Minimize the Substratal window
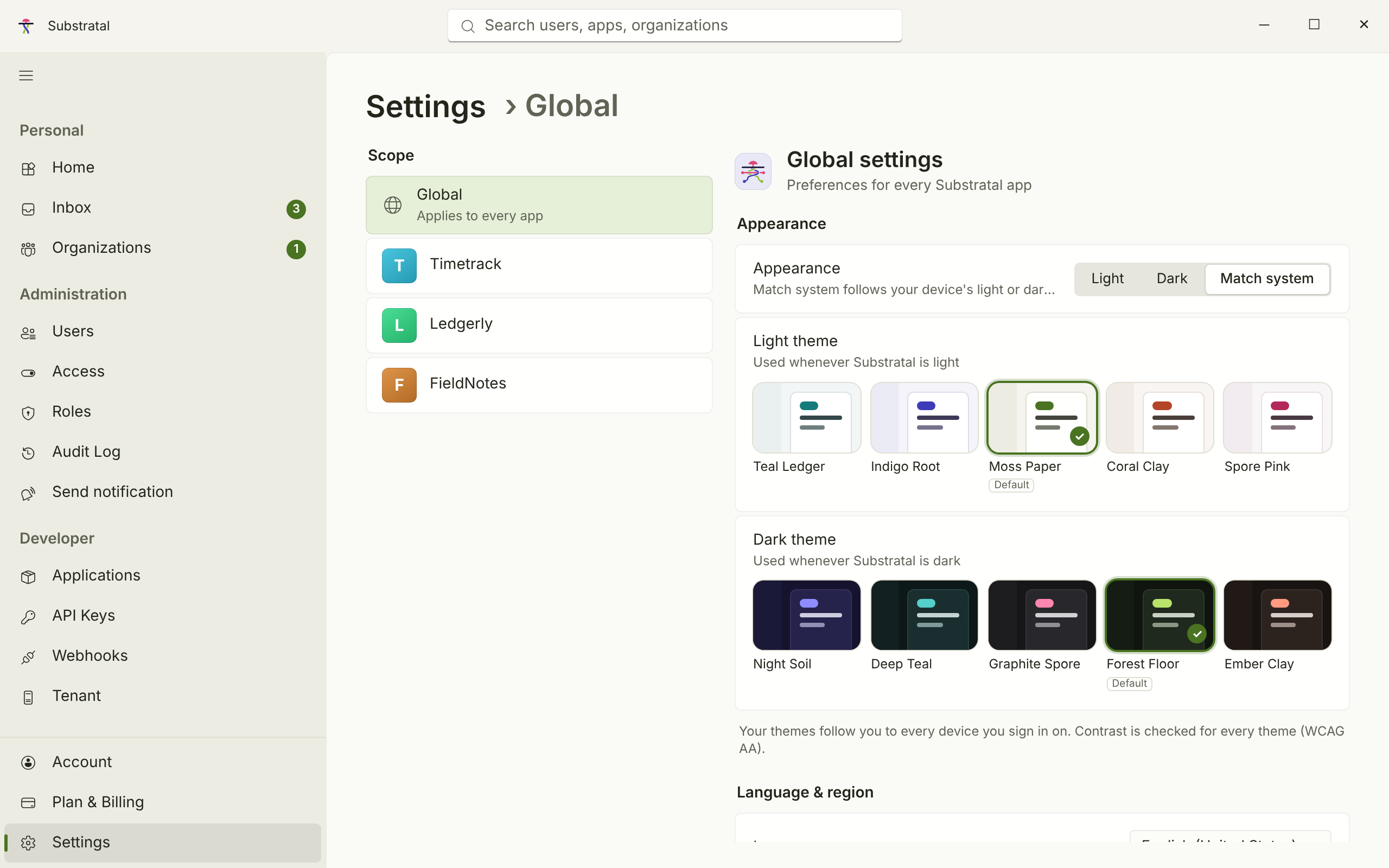This screenshot has width=1389, height=868. pos(1264,25)
